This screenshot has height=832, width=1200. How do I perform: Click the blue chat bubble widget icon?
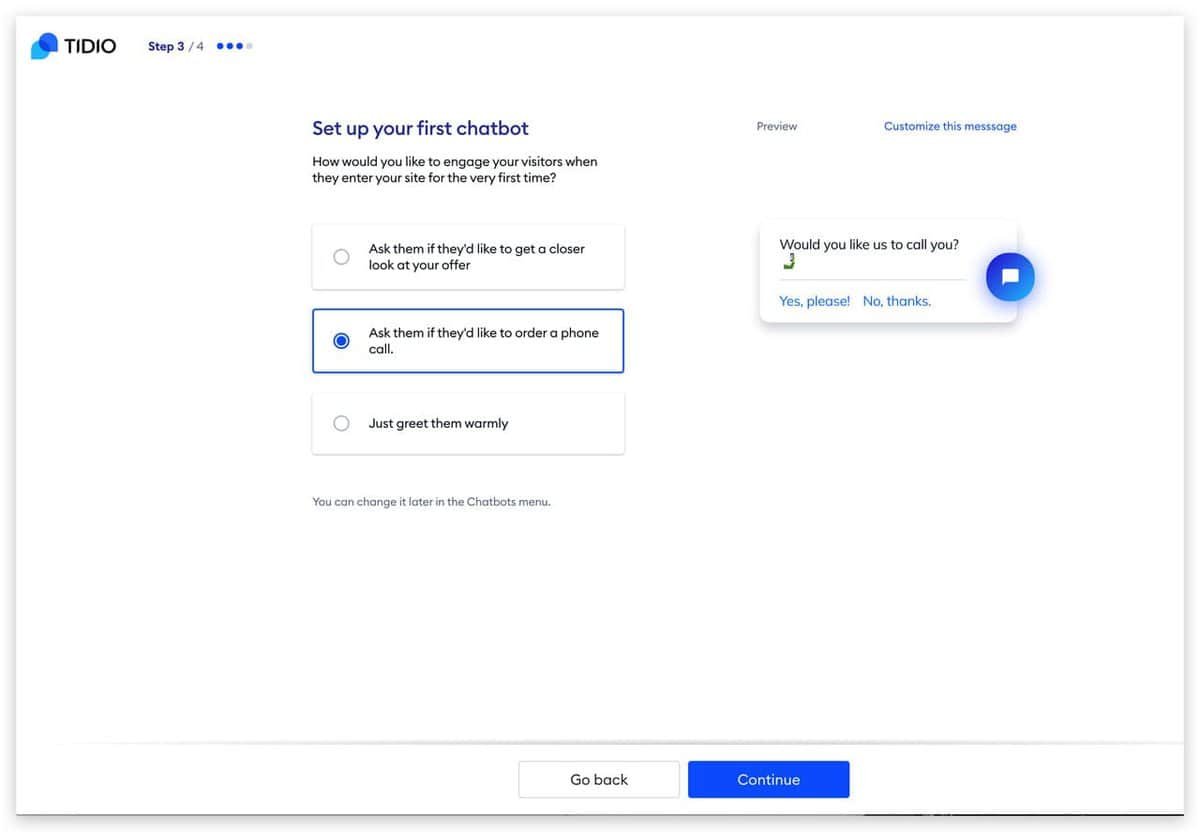coord(1010,277)
